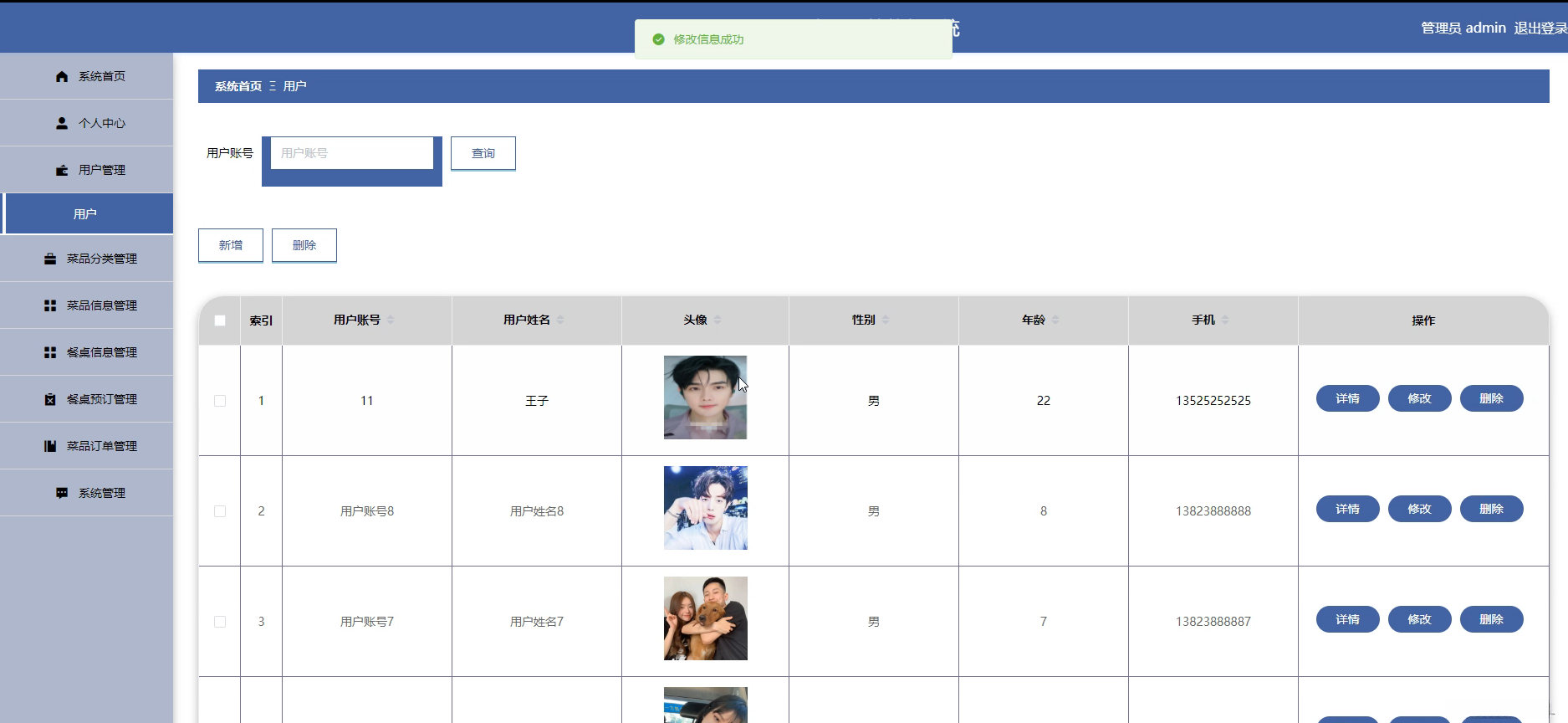
Task: Click the calendar icon beside 餐桌预订管理
Action: pyautogui.click(x=50, y=399)
